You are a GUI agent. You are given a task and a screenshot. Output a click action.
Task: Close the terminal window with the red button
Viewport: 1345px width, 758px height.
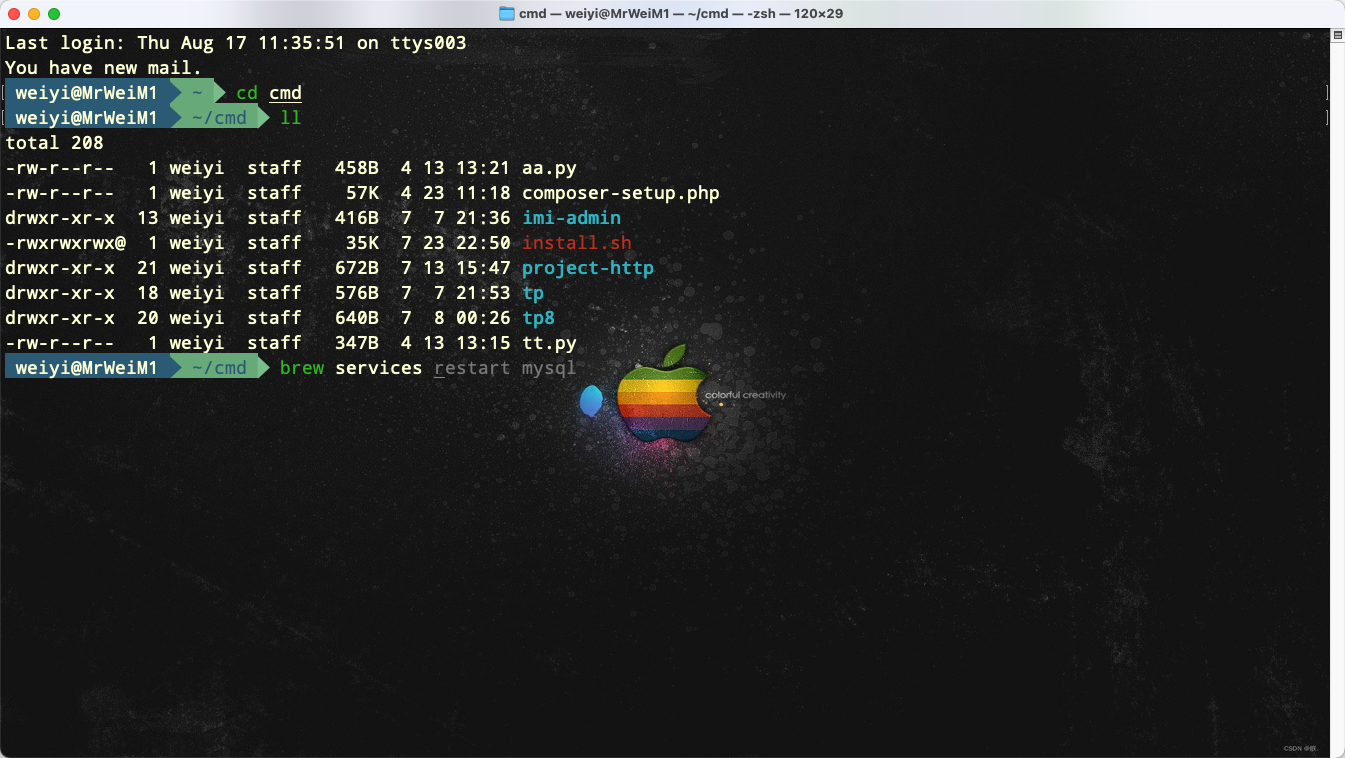[13, 14]
